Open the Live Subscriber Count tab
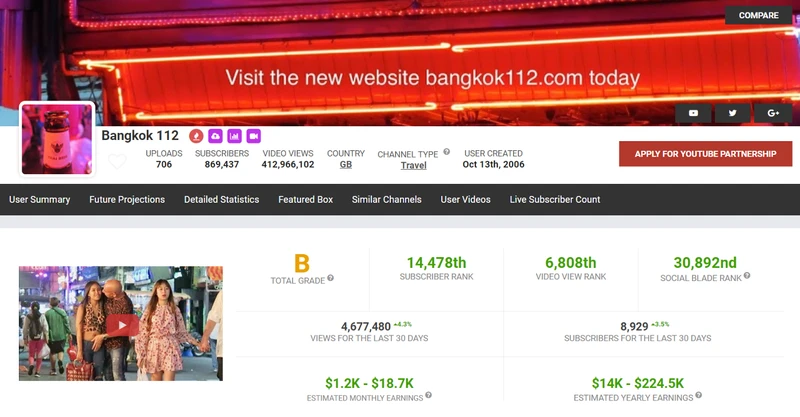 pyautogui.click(x=555, y=200)
